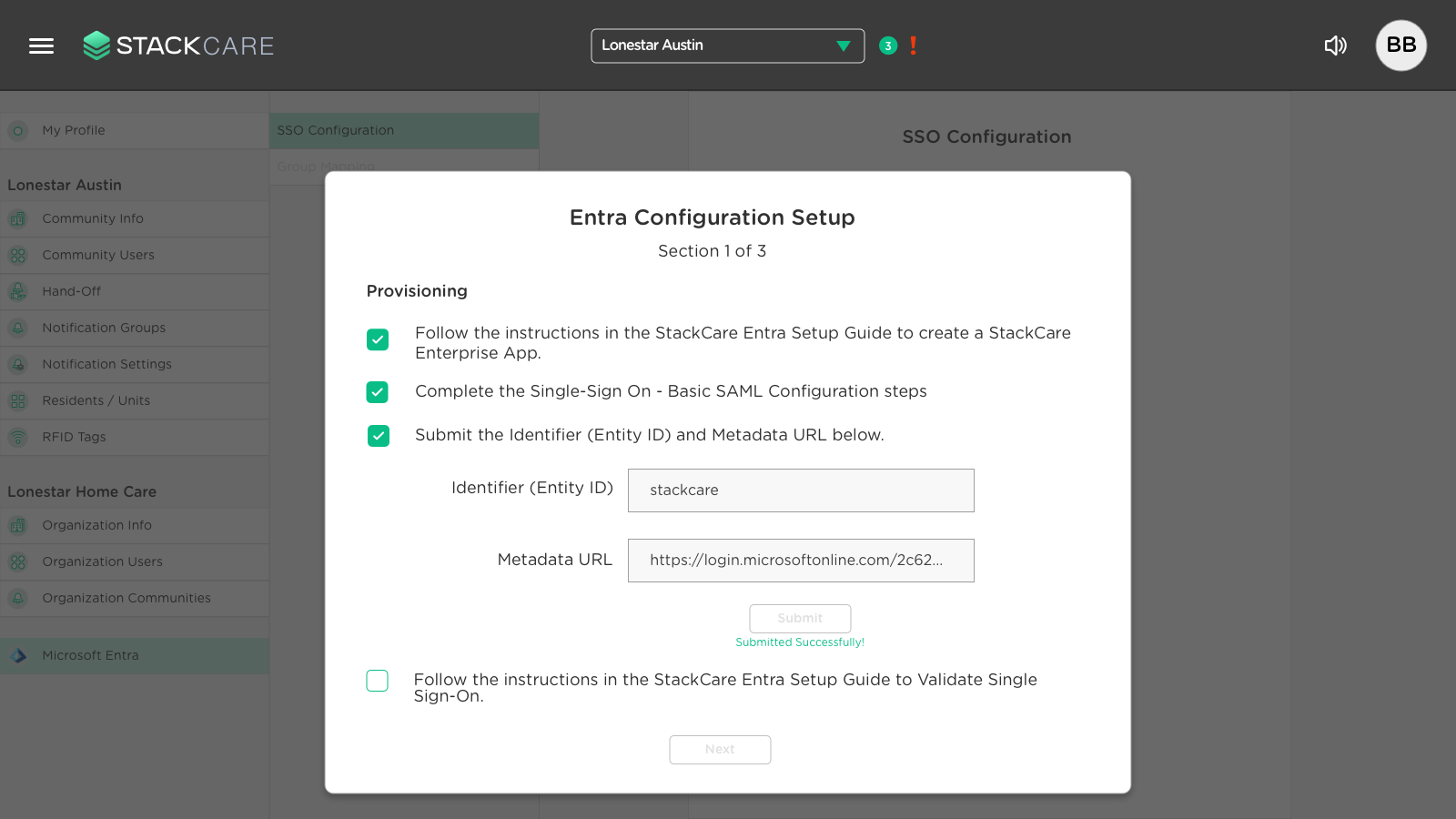Viewport: 1456px width, 819px height.
Task: Click the Lonestar Home Care section heading
Action: point(82,492)
